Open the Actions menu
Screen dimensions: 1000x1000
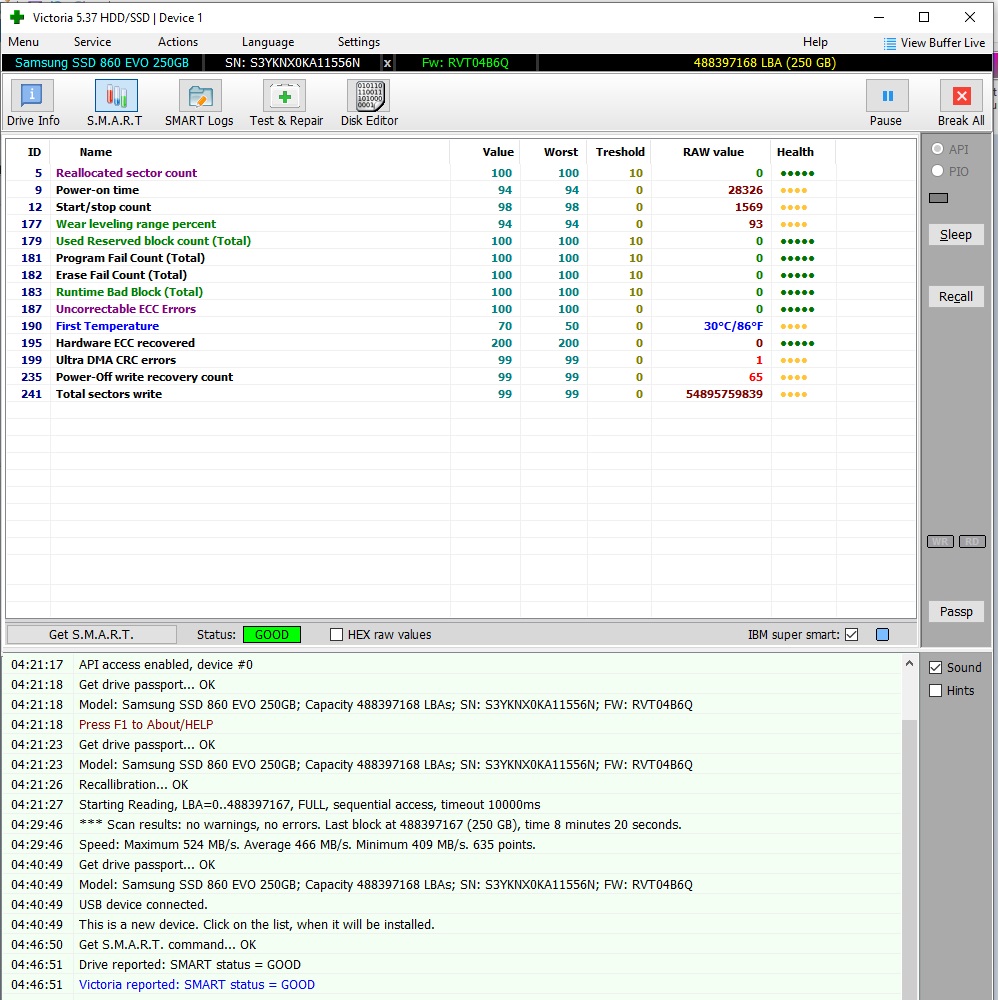point(178,42)
